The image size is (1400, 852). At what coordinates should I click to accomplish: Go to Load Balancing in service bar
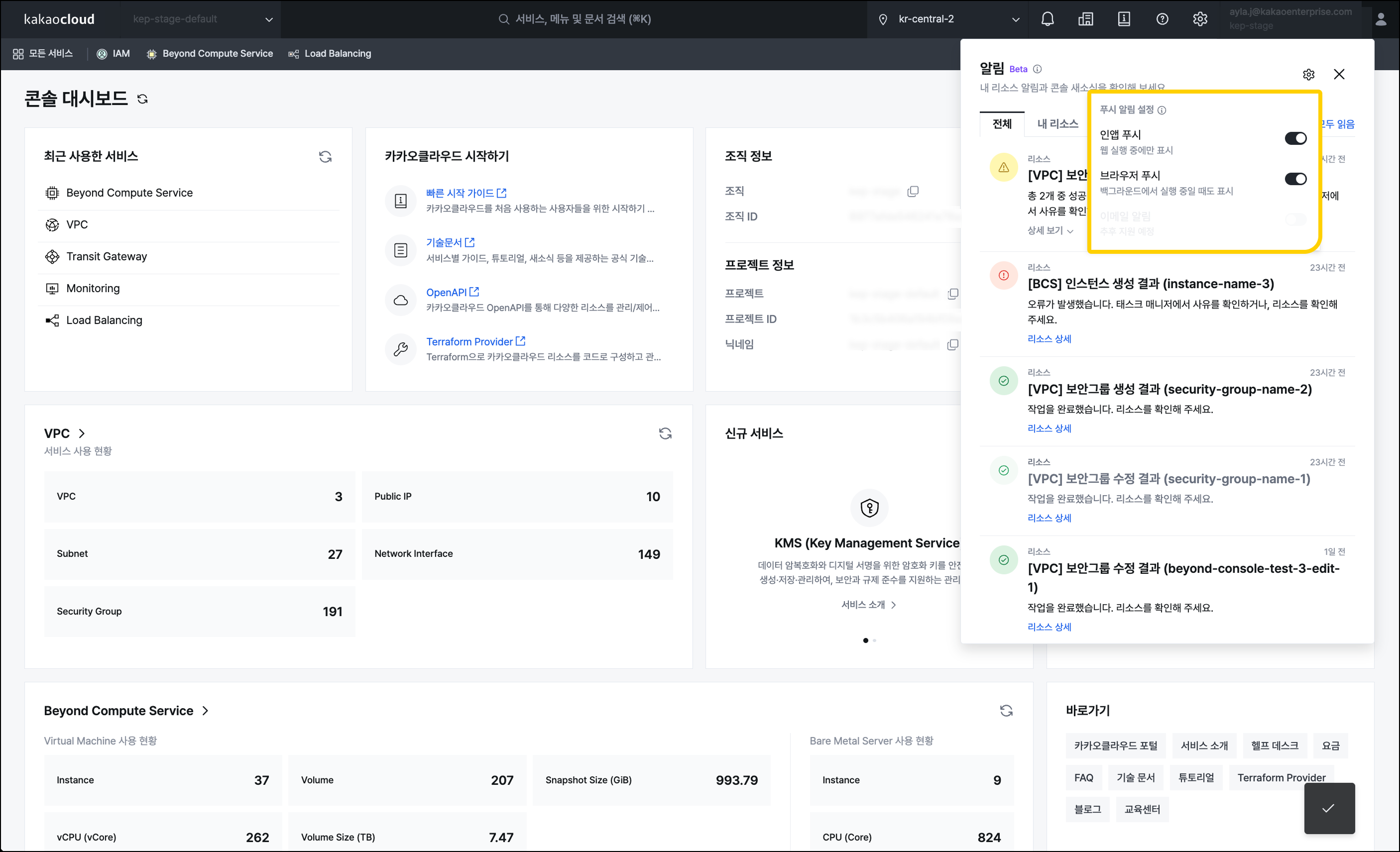pos(330,53)
